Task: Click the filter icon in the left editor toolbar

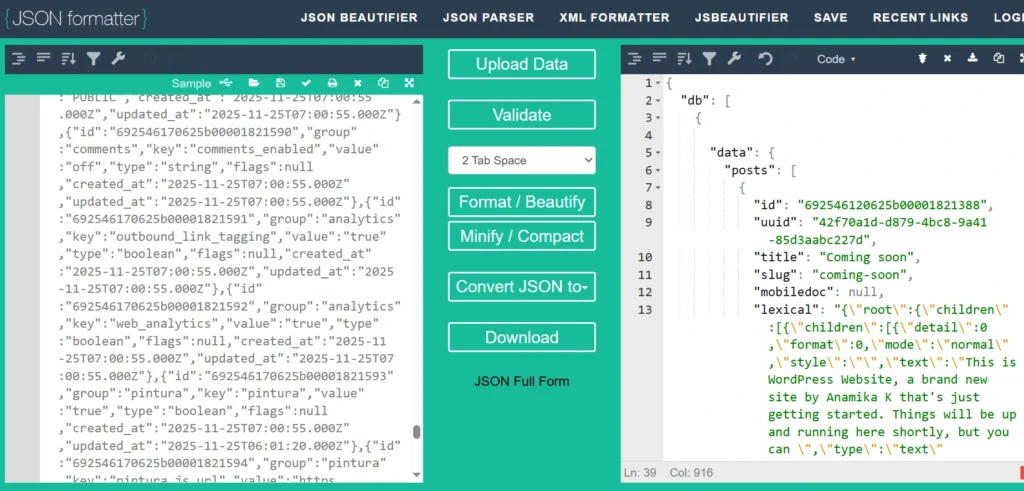Action: pyautogui.click(x=93, y=59)
